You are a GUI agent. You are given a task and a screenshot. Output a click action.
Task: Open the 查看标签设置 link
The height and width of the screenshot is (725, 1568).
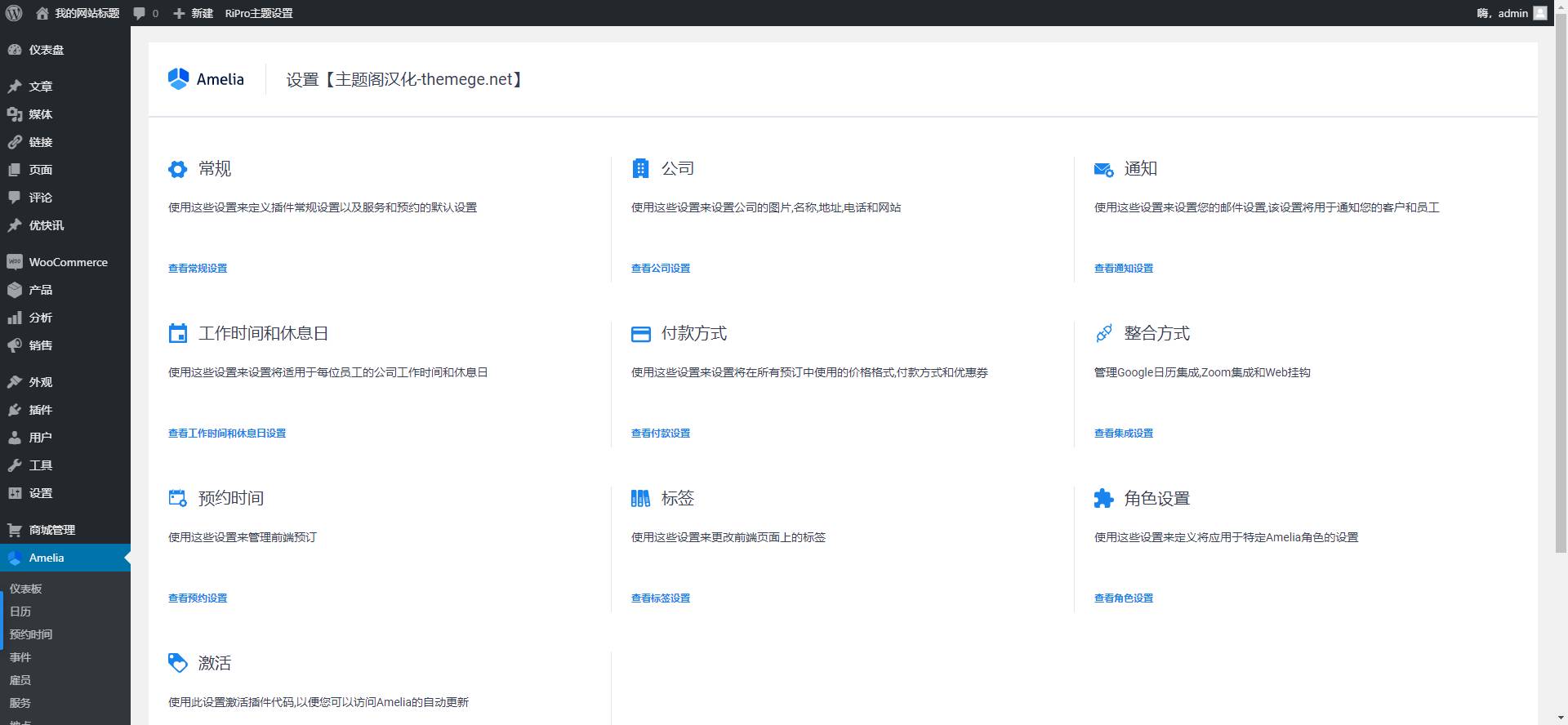661,598
